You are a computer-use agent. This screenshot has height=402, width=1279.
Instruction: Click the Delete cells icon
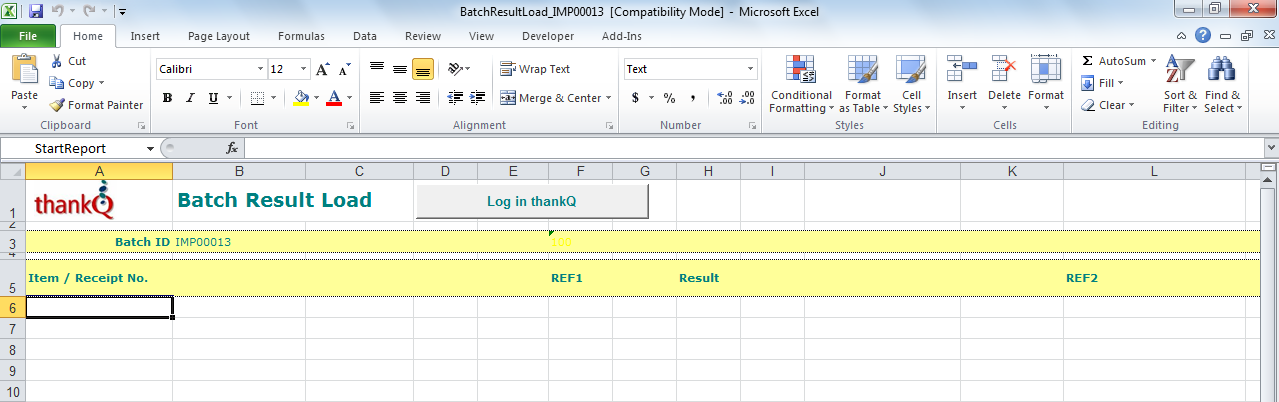1004,68
